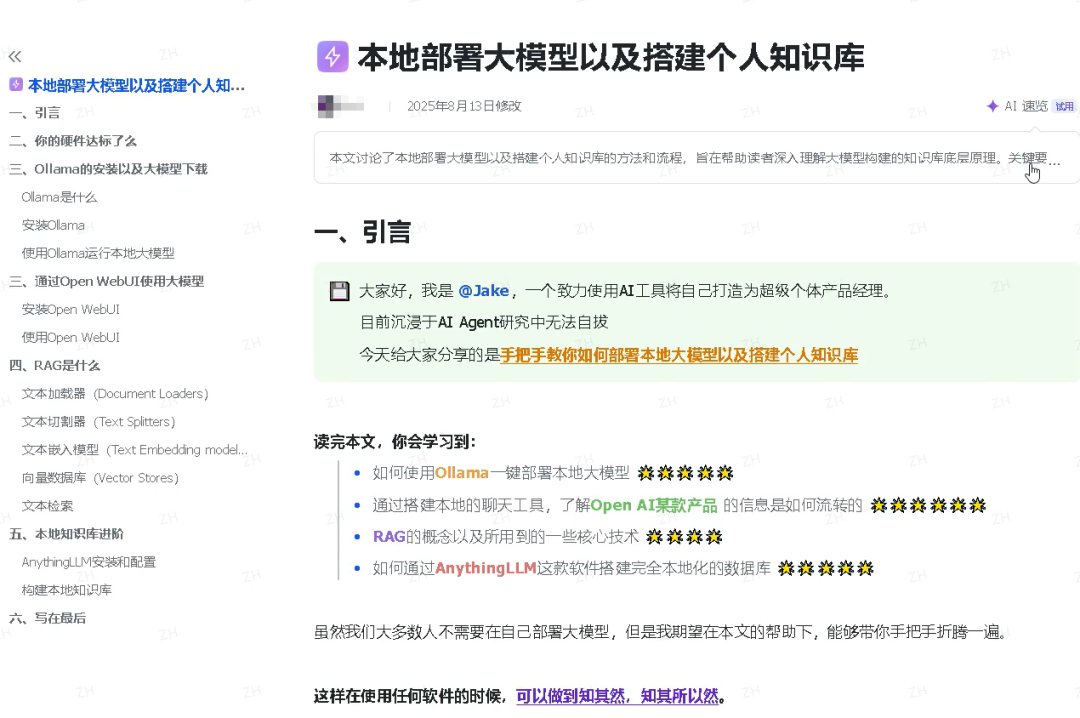The width and height of the screenshot is (1080, 718).
Task: Go to AnythingLLM安装和配置 subsection
Action: 88,562
